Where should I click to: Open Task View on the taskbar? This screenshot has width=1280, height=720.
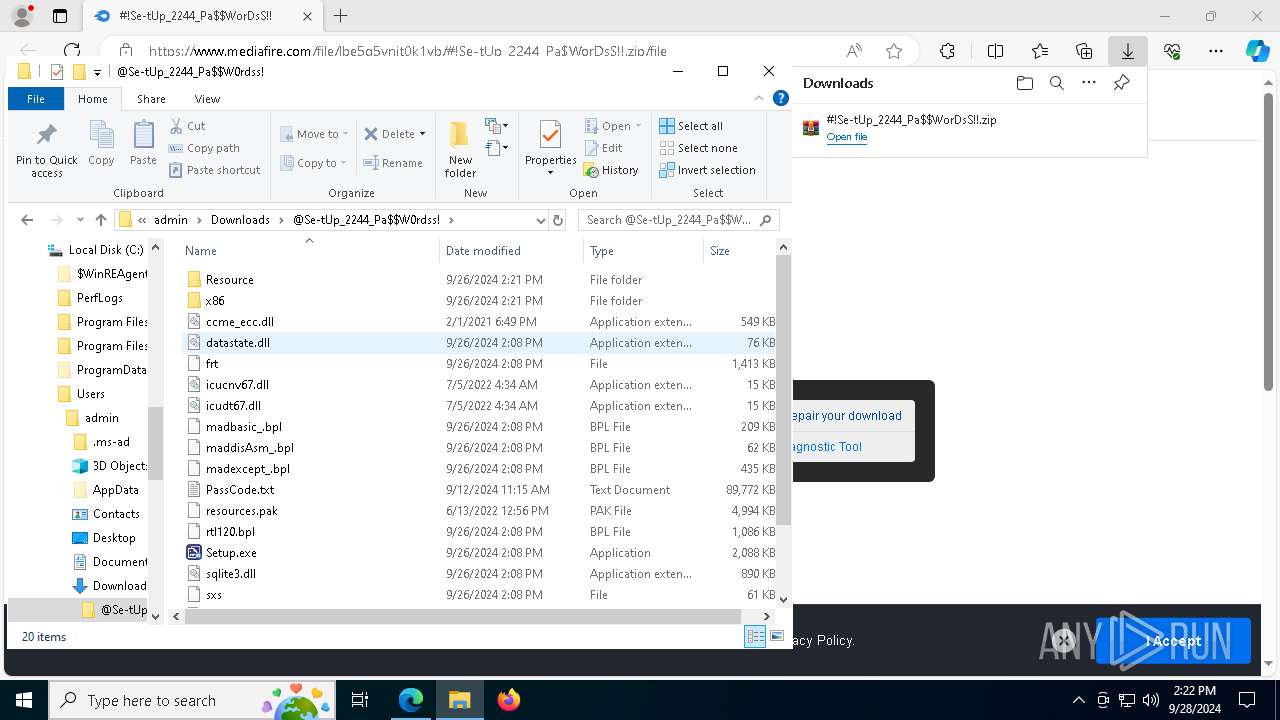coord(360,700)
